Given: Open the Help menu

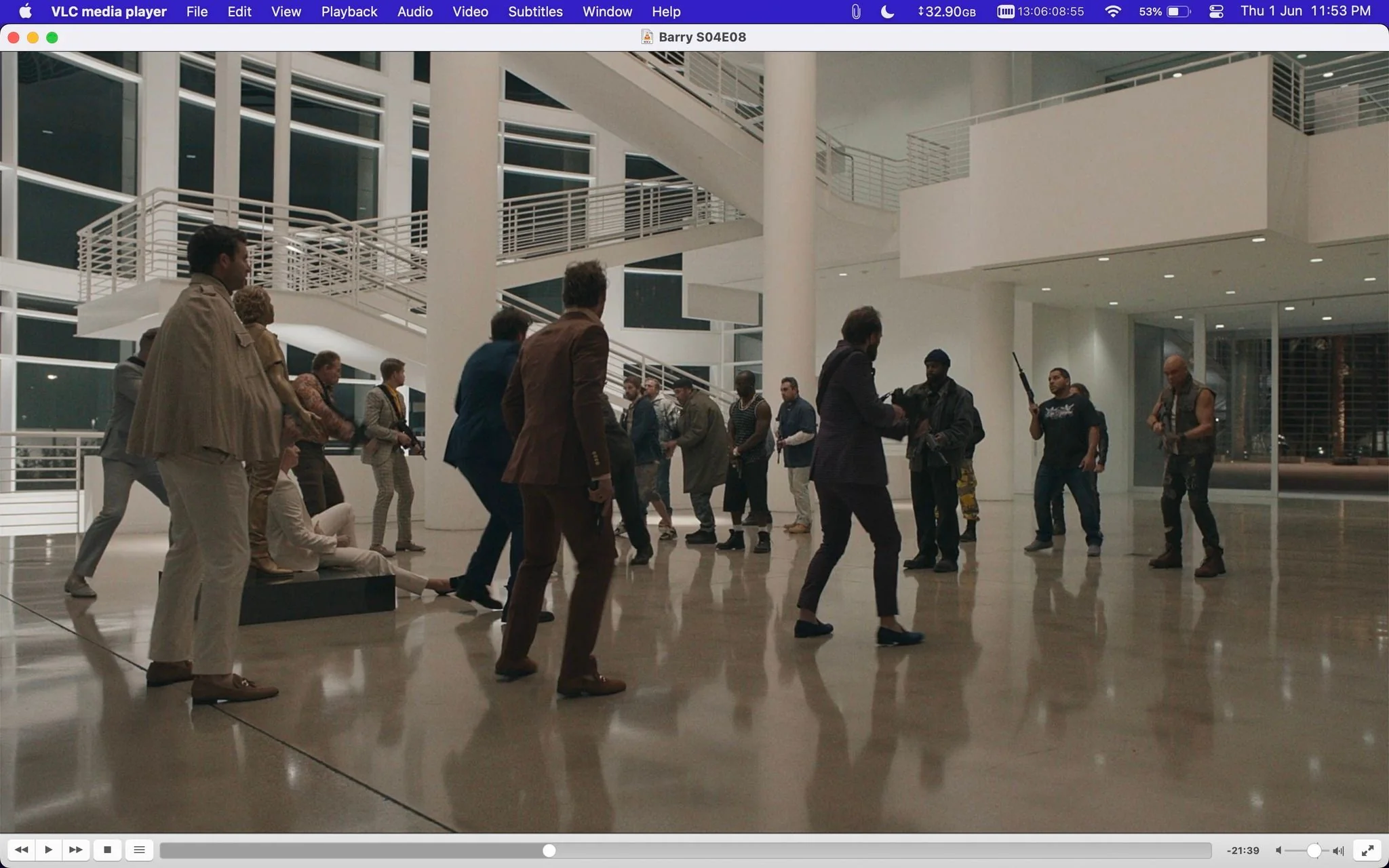Looking at the screenshot, I should [666, 12].
